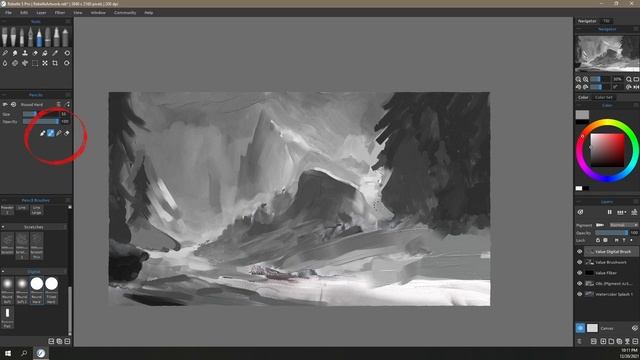
Task: Hide the Watercolor Splash 1 layer
Action: click(580, 294)
